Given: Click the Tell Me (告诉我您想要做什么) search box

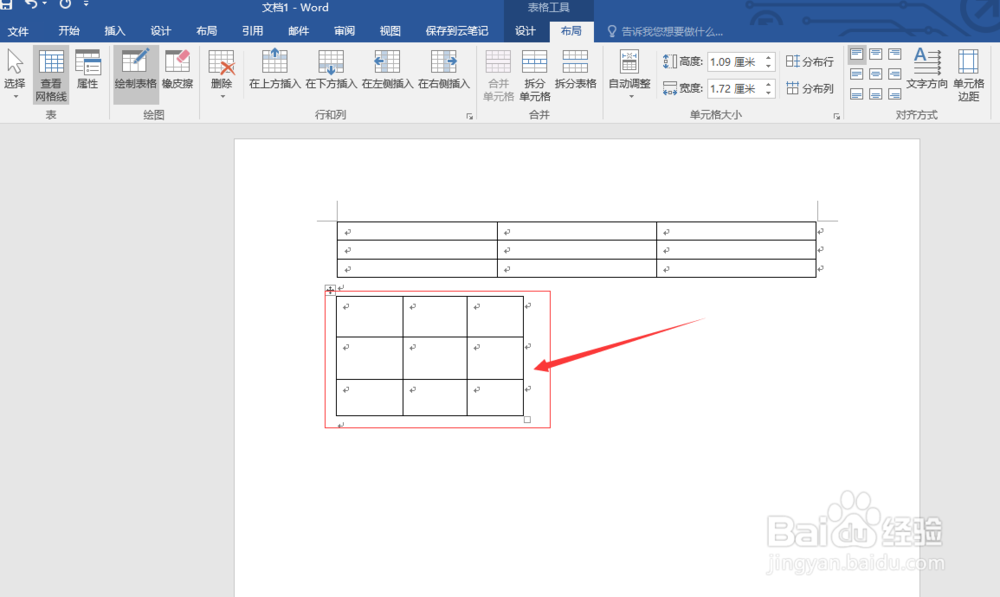Looking at the screenshot, I should tap(665, 31).
